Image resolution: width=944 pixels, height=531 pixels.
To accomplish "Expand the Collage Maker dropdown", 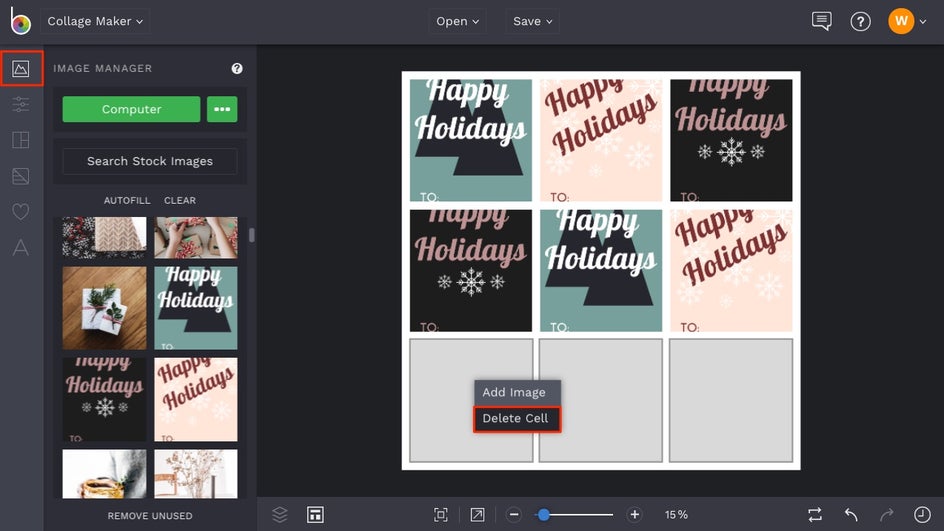I will pos(95,21).
